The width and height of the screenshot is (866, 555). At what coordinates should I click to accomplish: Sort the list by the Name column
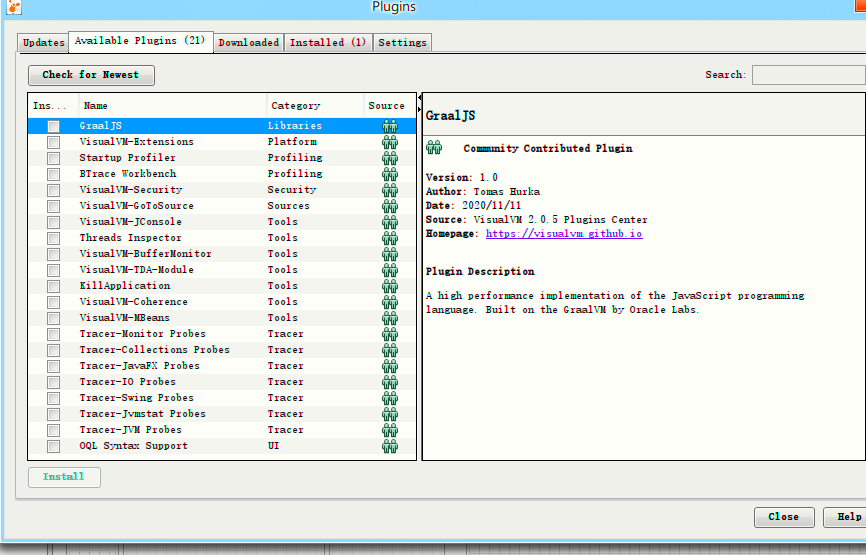[172, 105]
